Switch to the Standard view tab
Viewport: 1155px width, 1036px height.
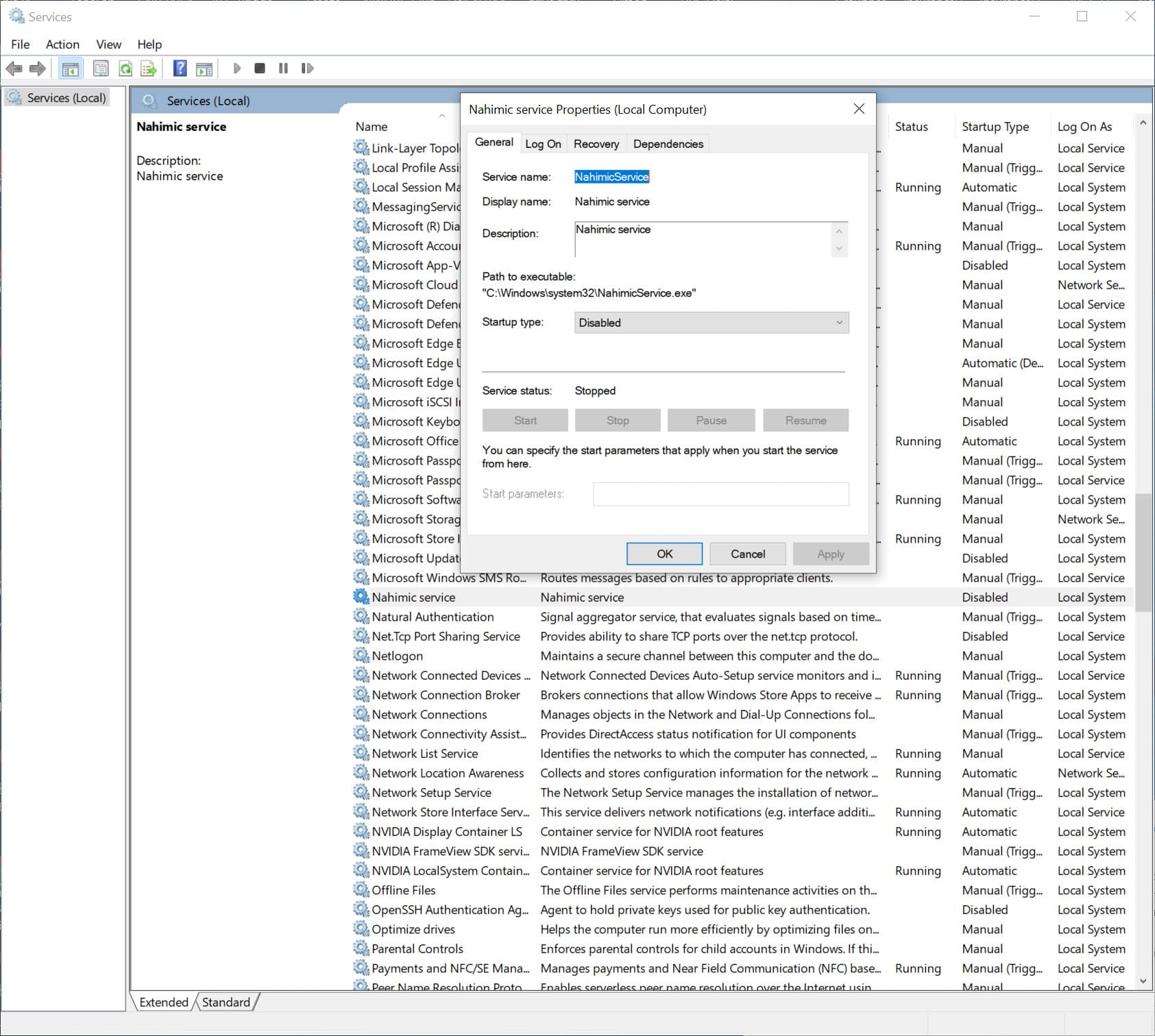[226, 1002]
